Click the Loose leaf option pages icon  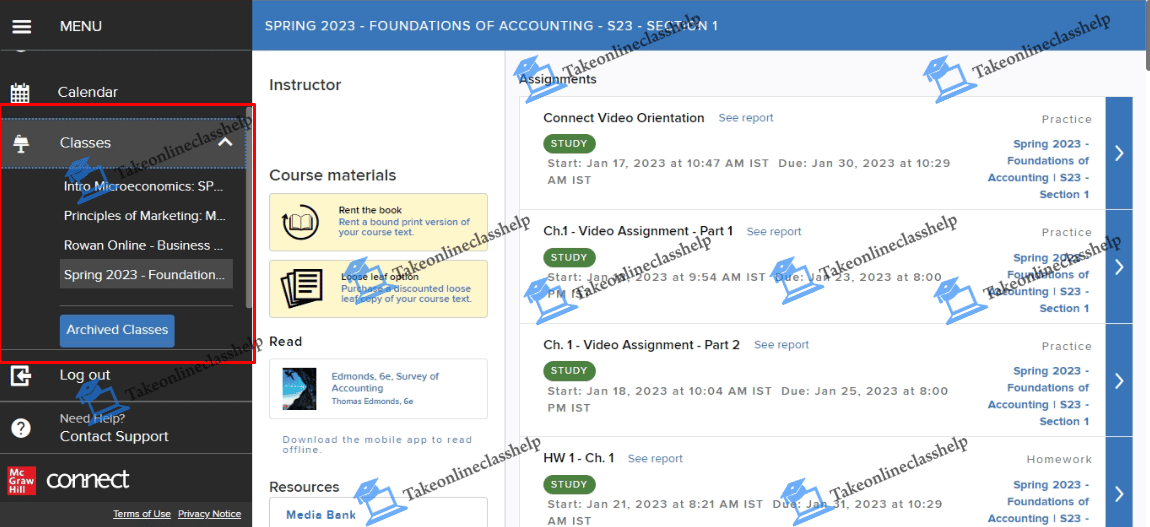pos(301,288)
